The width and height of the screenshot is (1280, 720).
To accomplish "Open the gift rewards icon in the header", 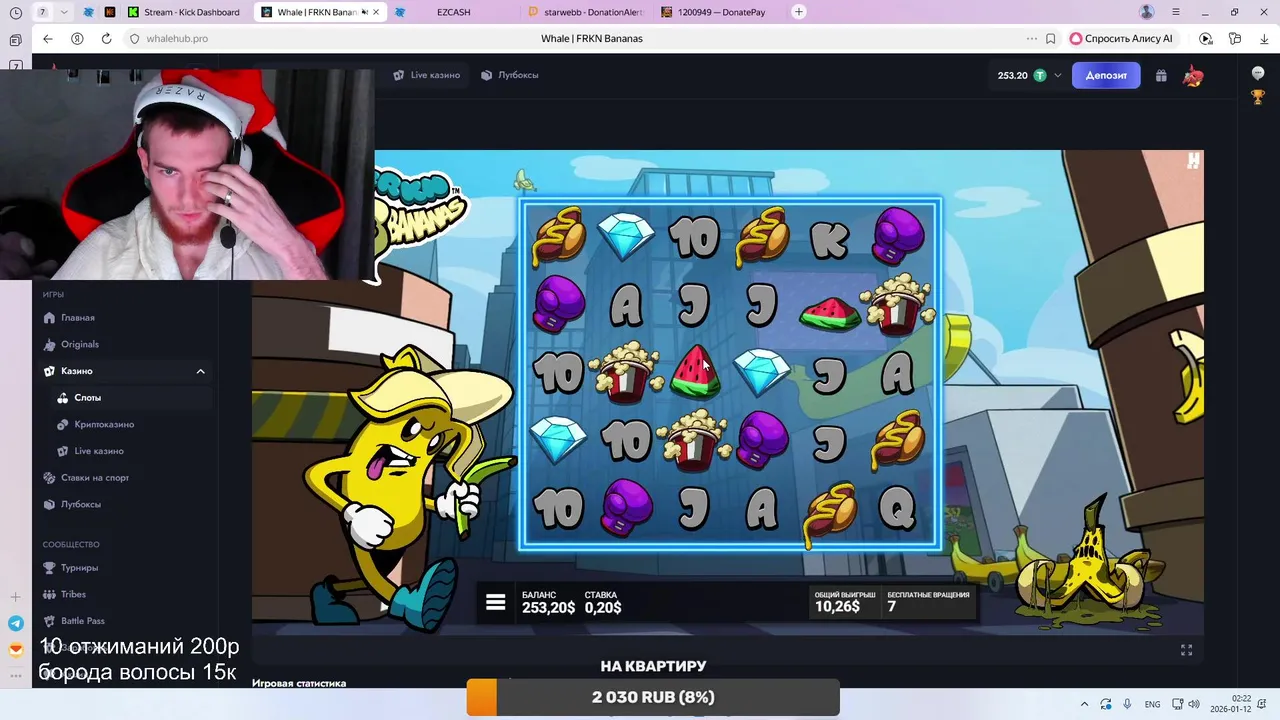I will (1161, 75).
